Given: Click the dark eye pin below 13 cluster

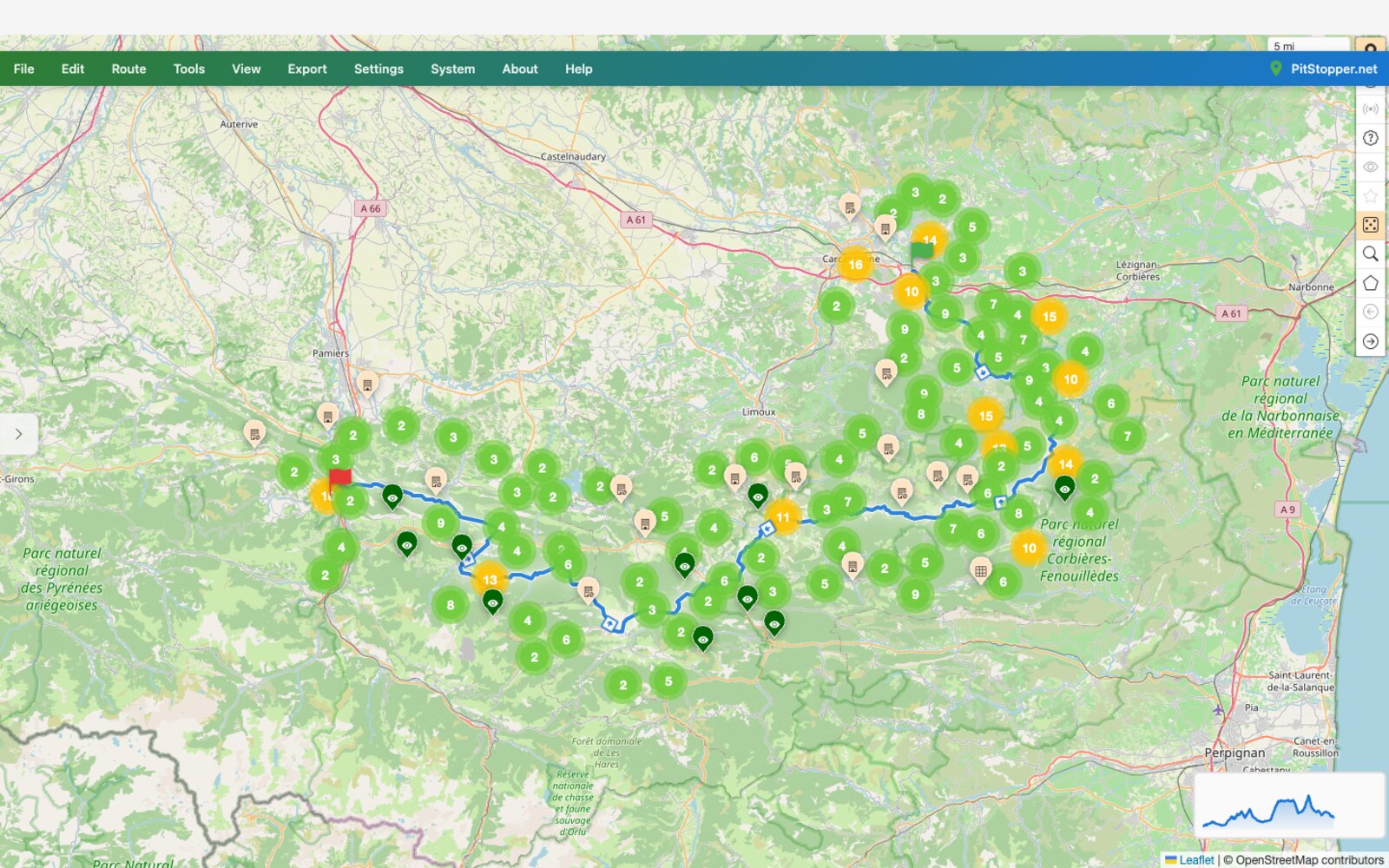Looking at the screenshot, I should coord(492,602).
